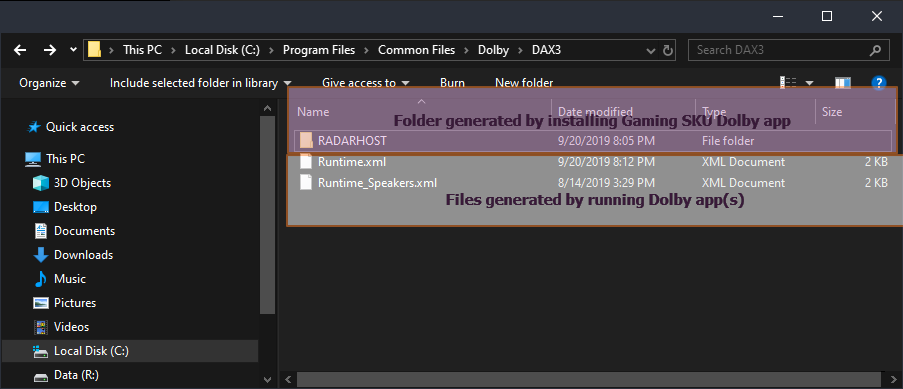Screen dimensions: 903x389
Task: Click the This PC monitor icon
Action: [33, 159]
